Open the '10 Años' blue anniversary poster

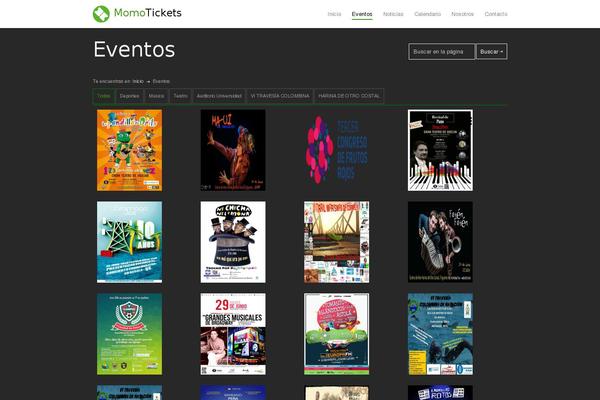129,242
